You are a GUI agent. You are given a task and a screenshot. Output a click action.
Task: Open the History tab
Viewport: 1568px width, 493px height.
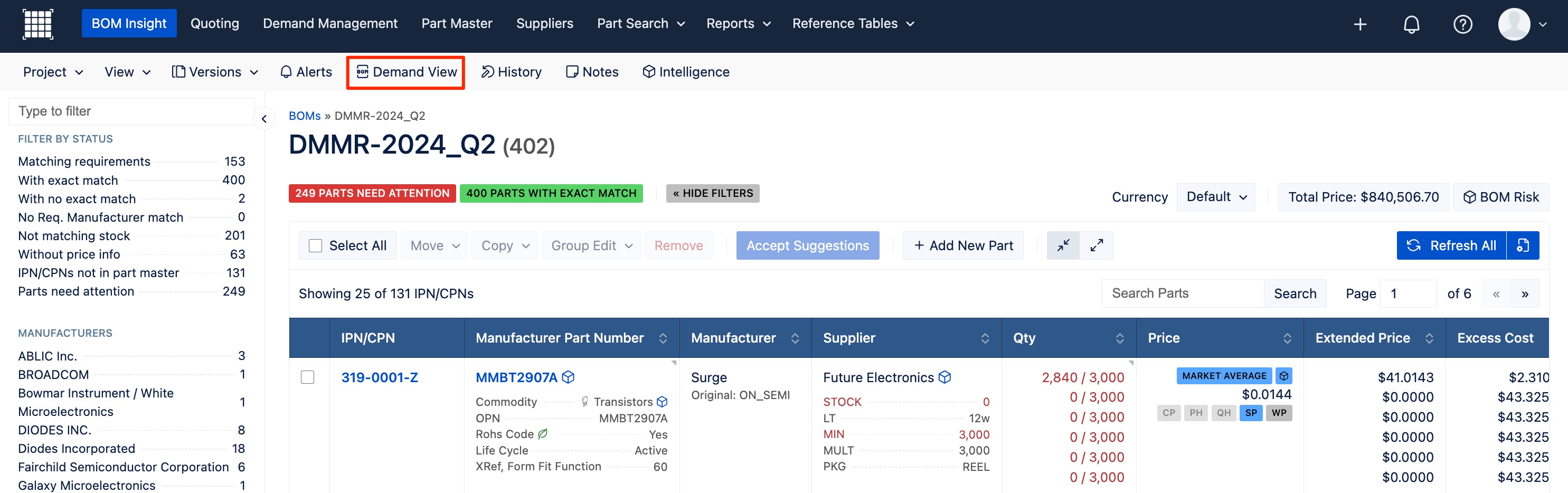[x=511, y=72]
